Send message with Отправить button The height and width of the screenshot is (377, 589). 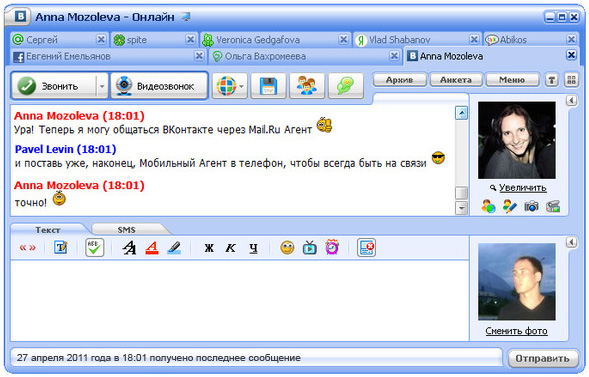(542, 358)
